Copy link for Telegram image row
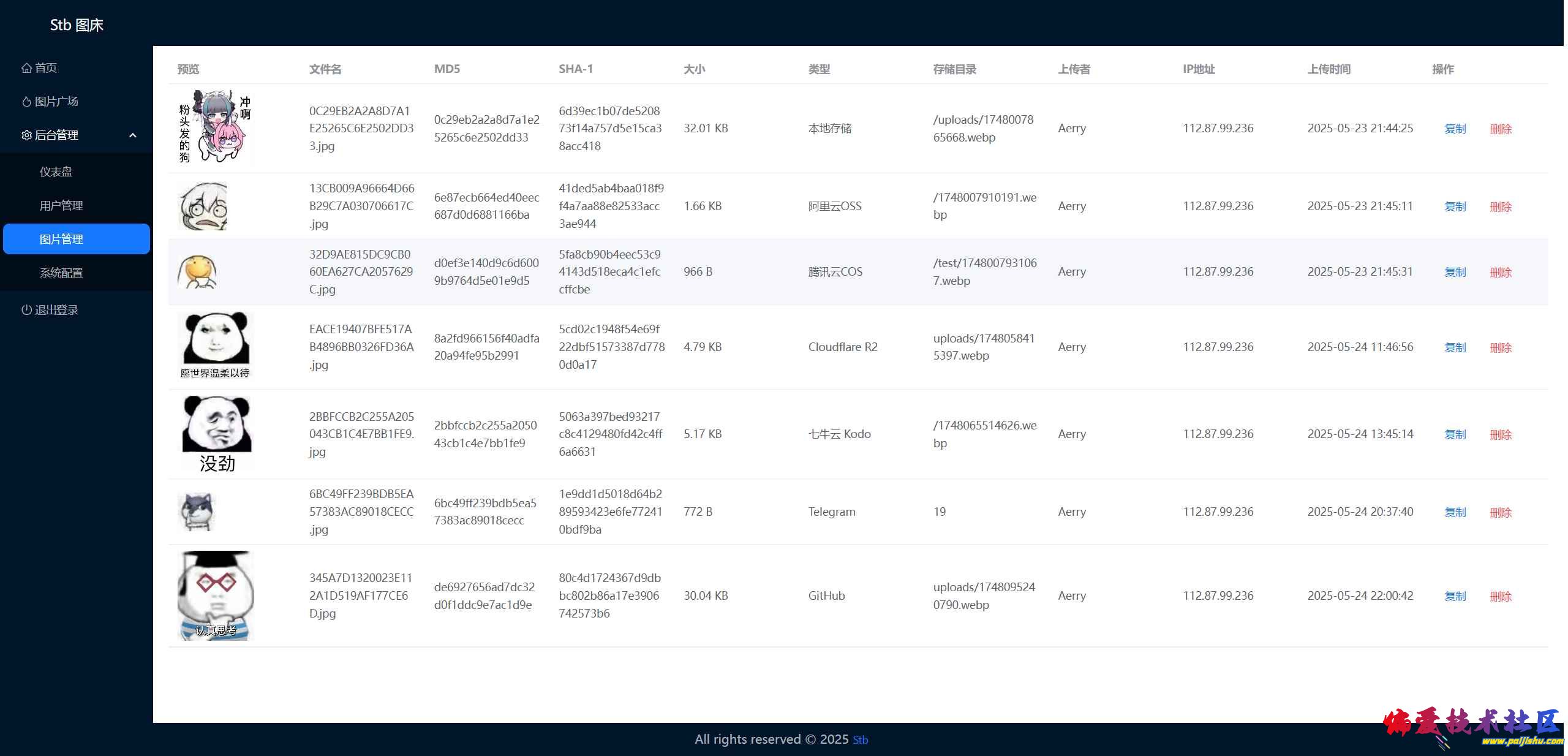The width and height of the screenshot is (1568, 756). (x=1455, y=512)
